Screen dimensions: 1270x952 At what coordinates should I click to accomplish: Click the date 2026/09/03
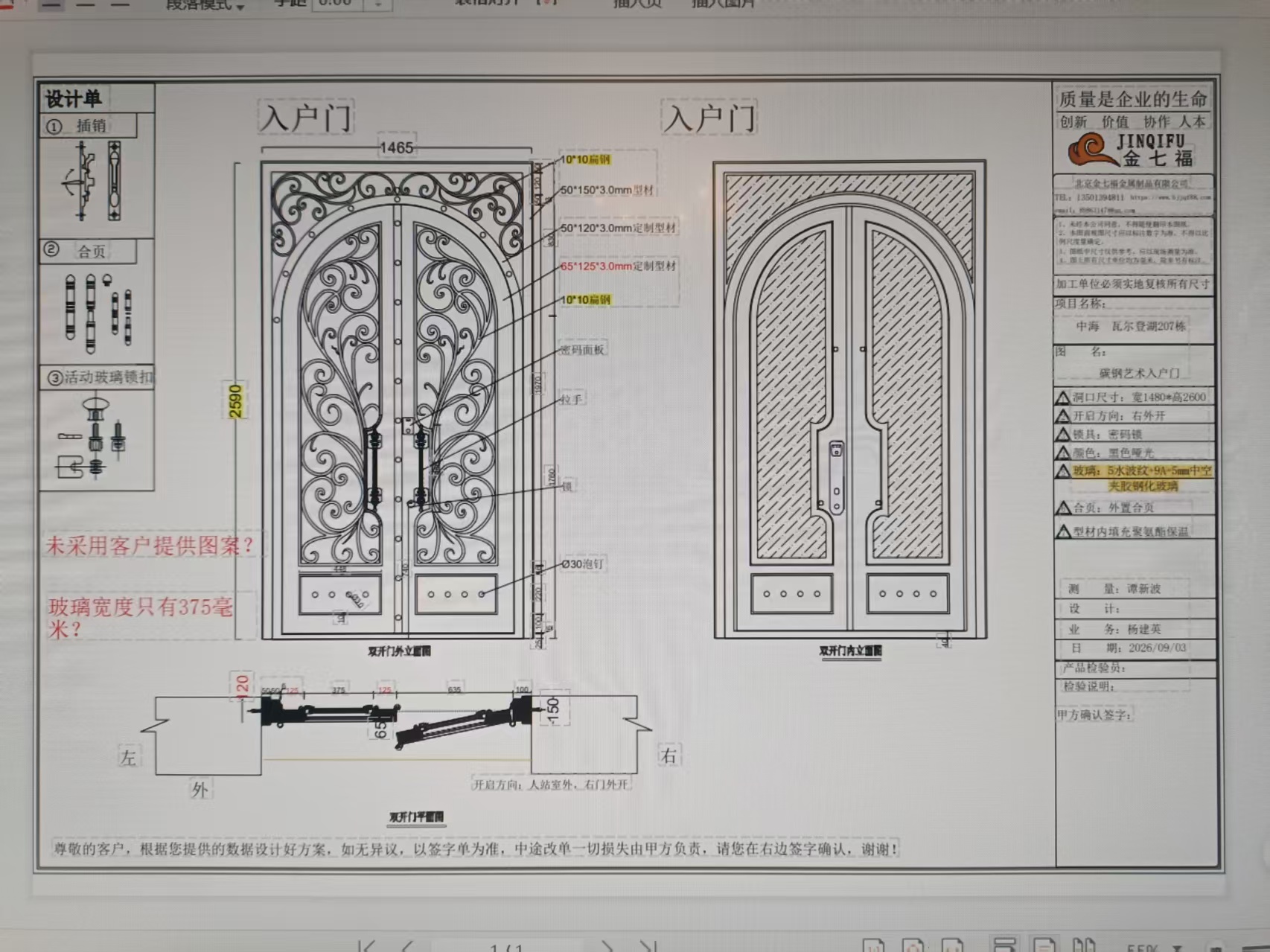click(1158, 648)
